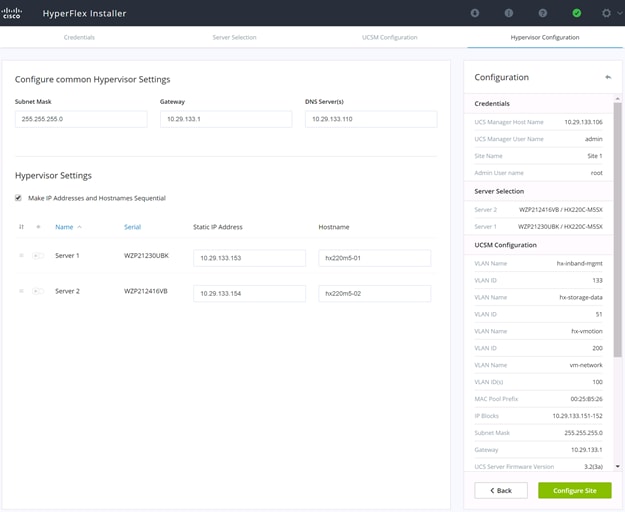Switch to the UCSM Configuration tab
The image size is (625, 512).
pyautogui.click(x=389, y=37)
